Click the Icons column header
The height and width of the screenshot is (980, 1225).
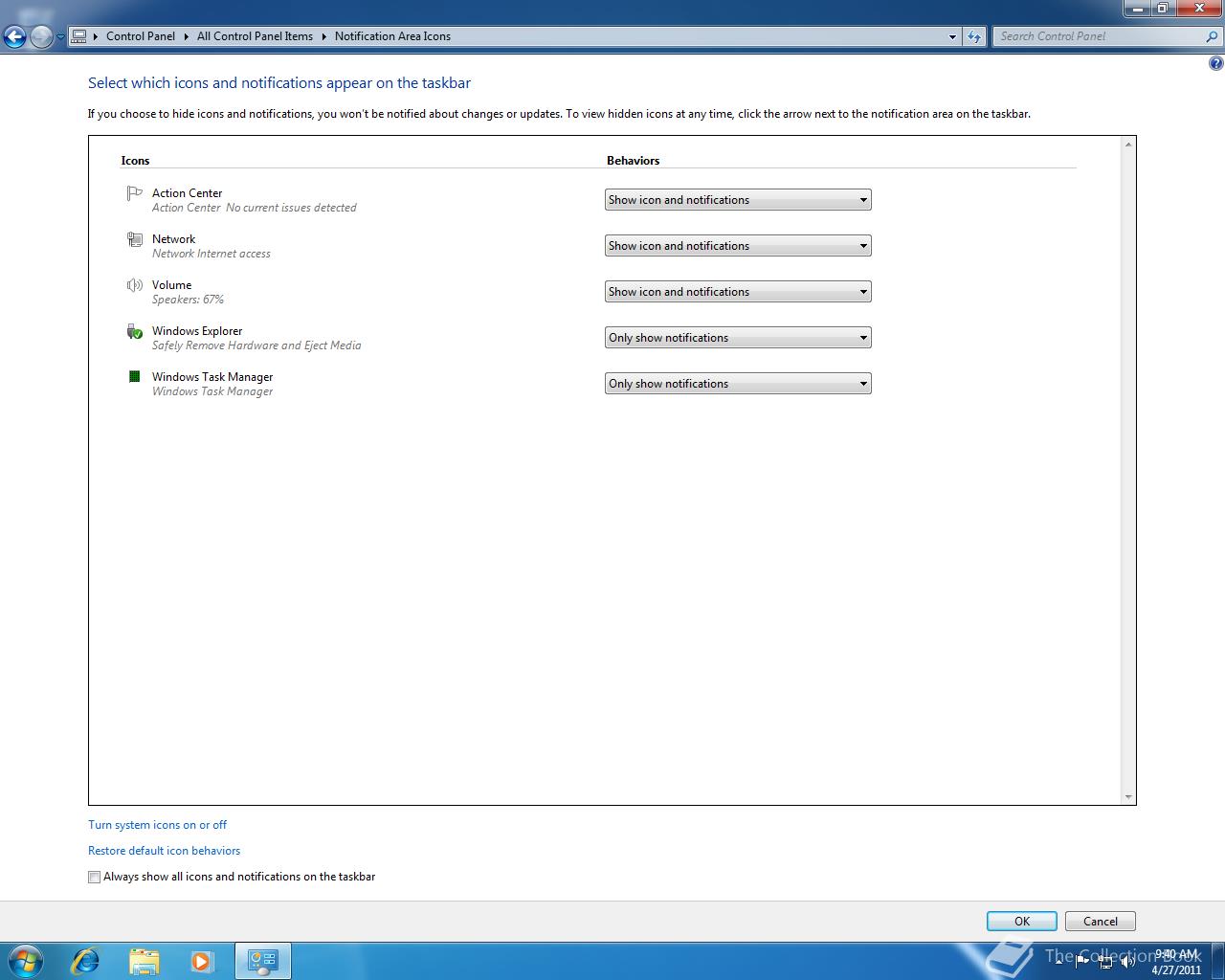[135, 161]
